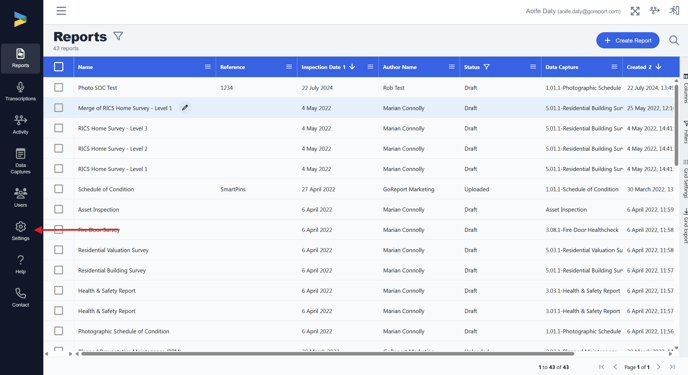Check the Photo SOC Test row checkbox
This screenshot has width=688, height=375.
(58, 87)
